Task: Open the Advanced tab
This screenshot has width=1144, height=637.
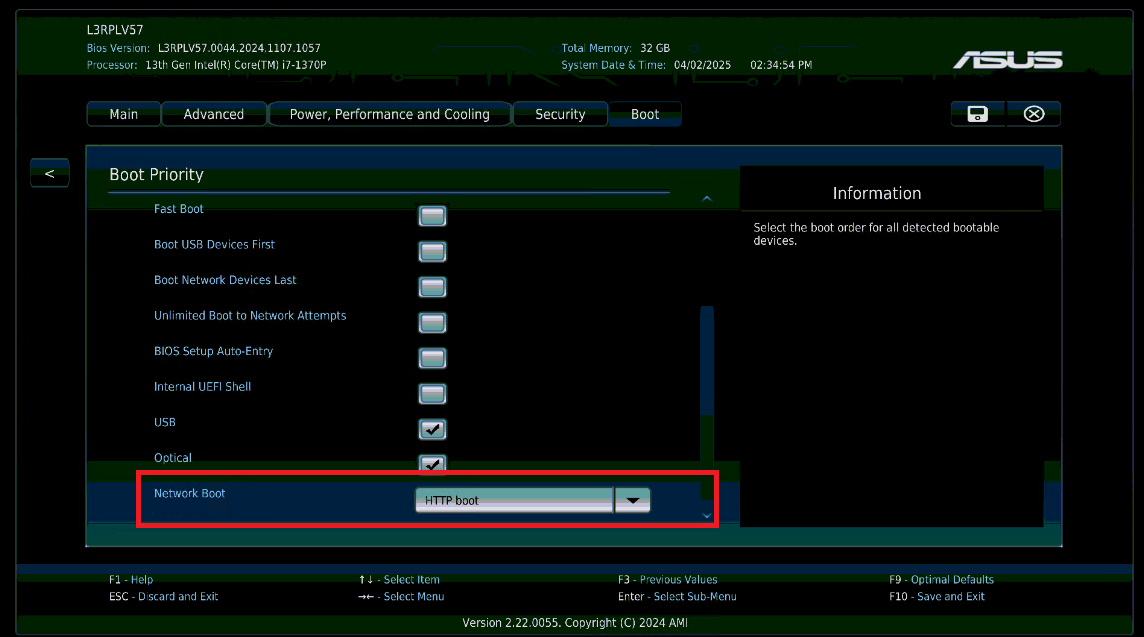Action: coord(213,113)
